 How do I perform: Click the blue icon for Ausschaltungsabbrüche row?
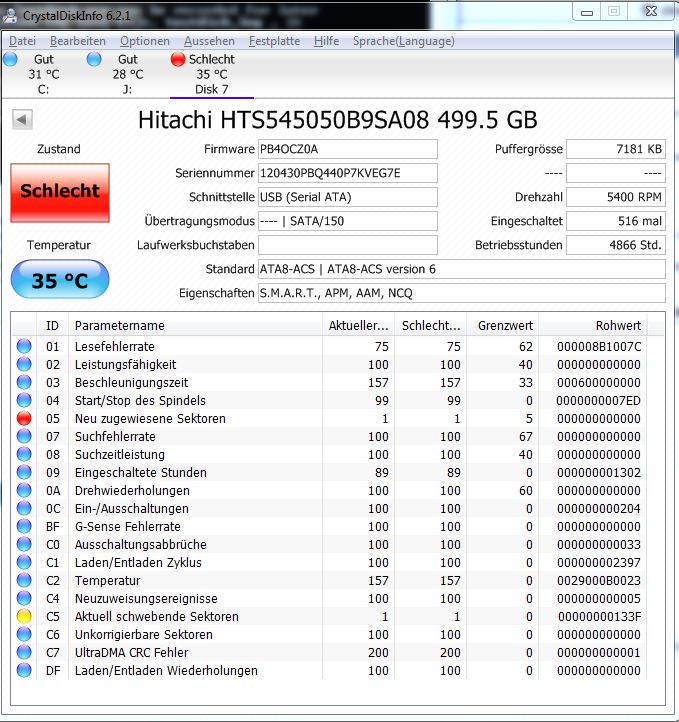[x=24, y=544]
